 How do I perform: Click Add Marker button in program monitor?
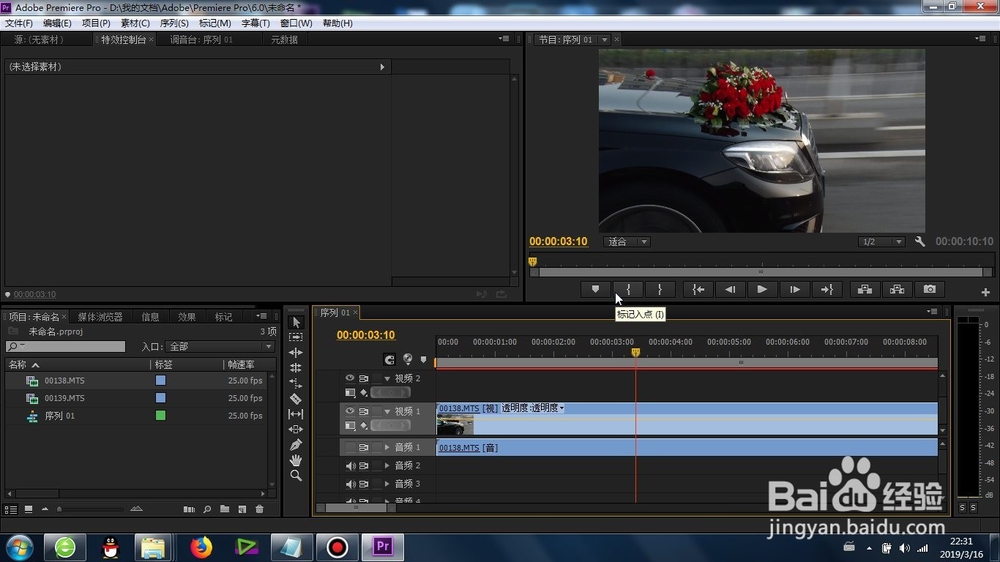pyautogui.click(x=595, y=289)
